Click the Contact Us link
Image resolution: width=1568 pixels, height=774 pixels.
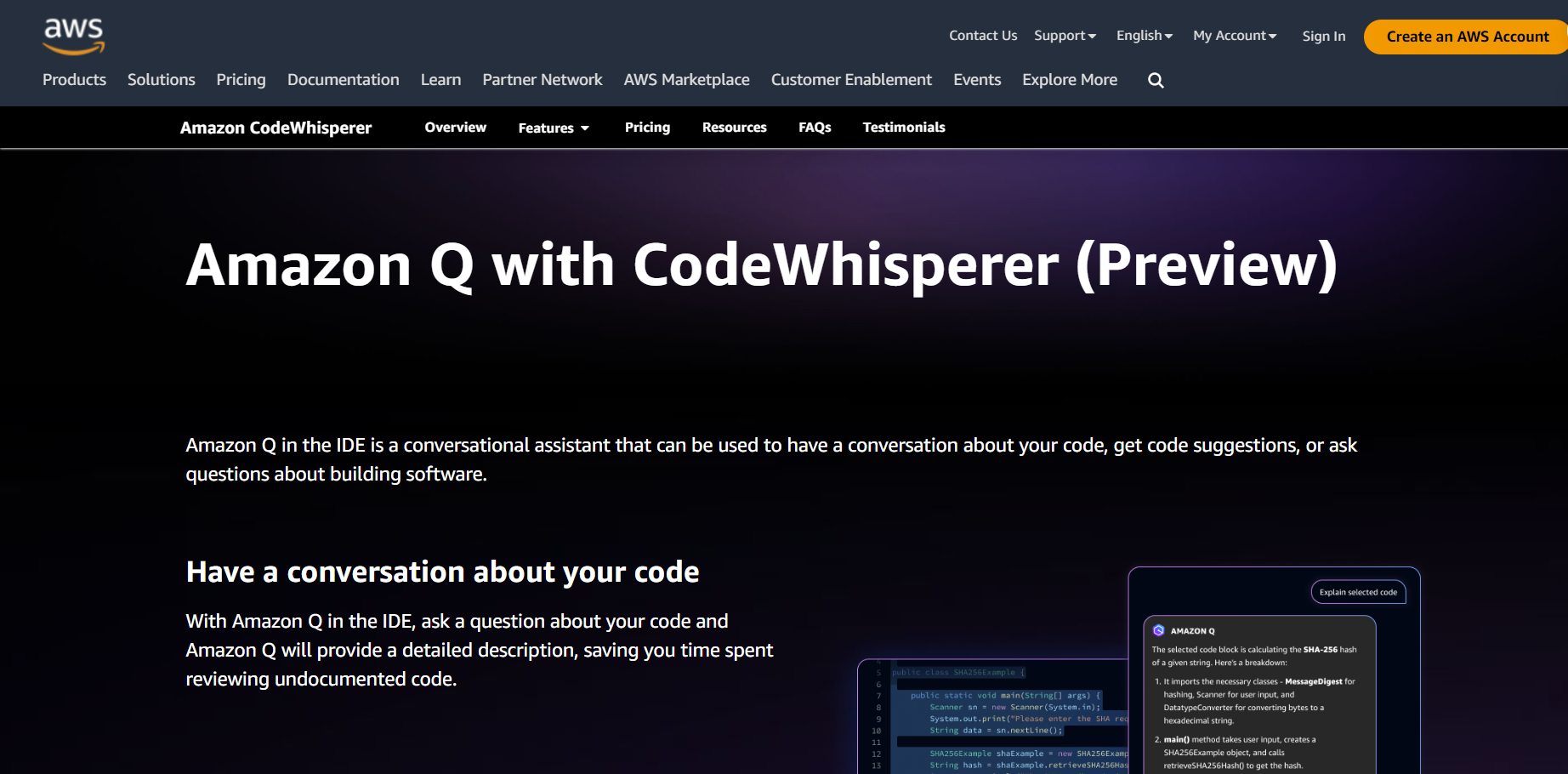click(983, 36)
